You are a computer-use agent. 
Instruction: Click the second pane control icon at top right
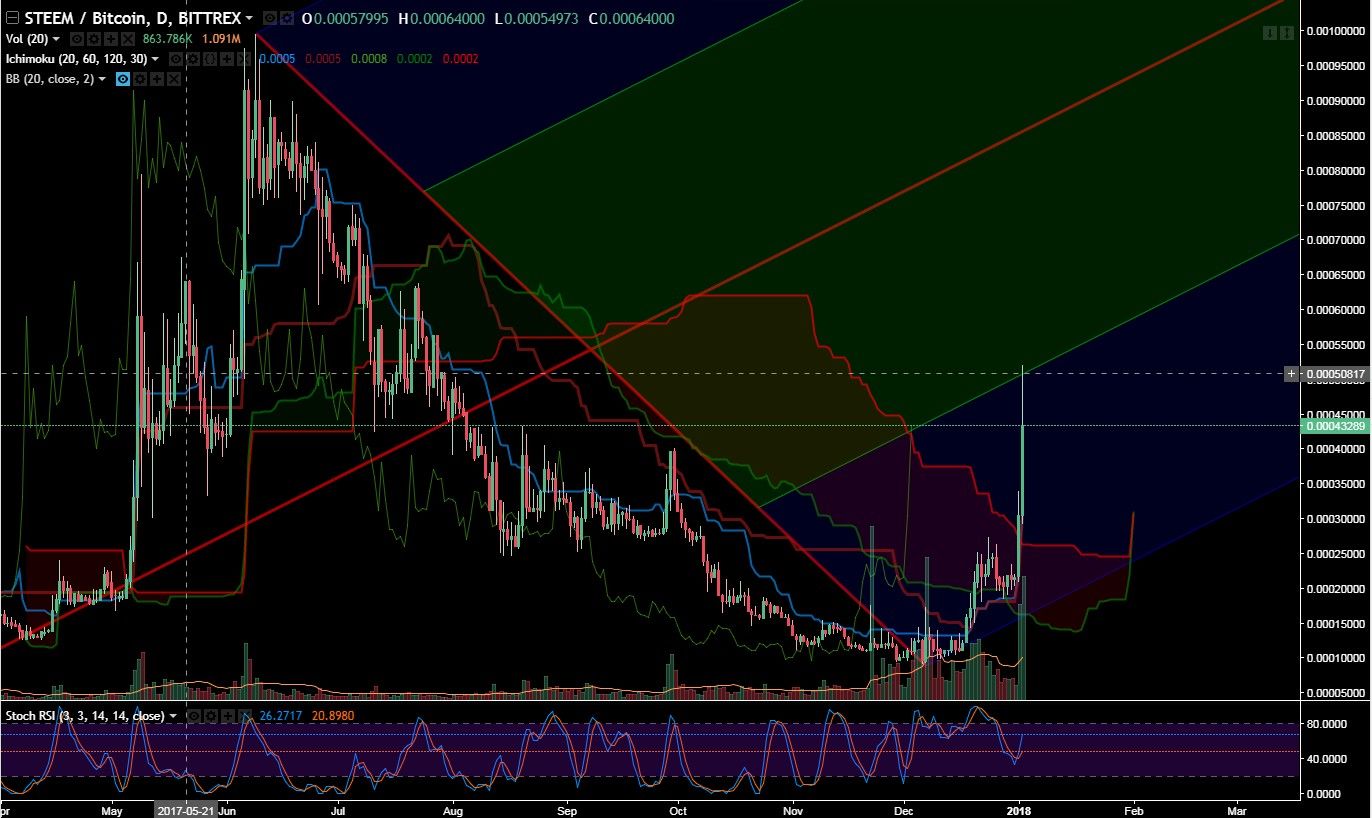pyautogui.click(x=1285, y=33)
